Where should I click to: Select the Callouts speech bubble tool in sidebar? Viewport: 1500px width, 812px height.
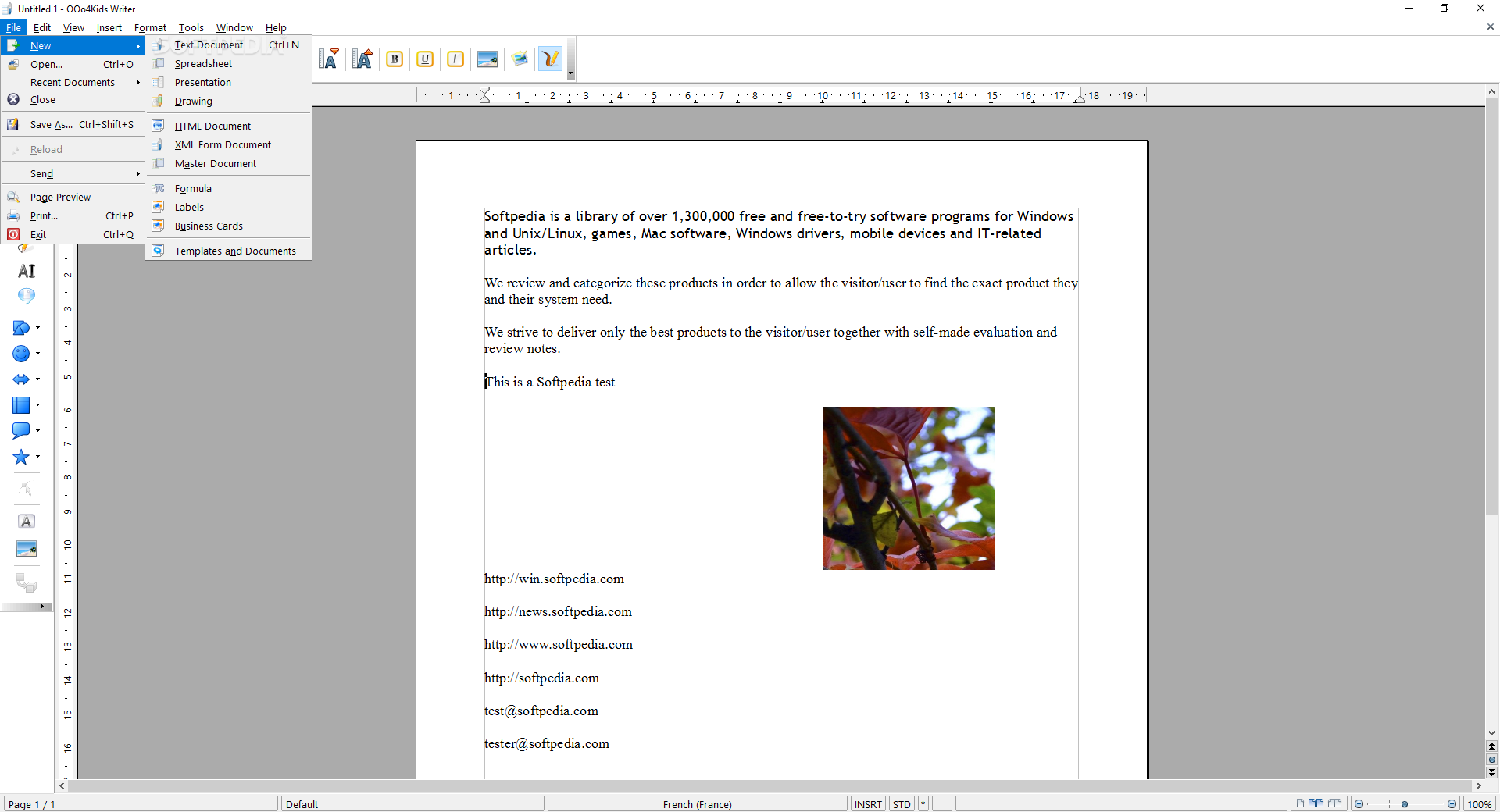pyautogui.click(x=27, y=296)
